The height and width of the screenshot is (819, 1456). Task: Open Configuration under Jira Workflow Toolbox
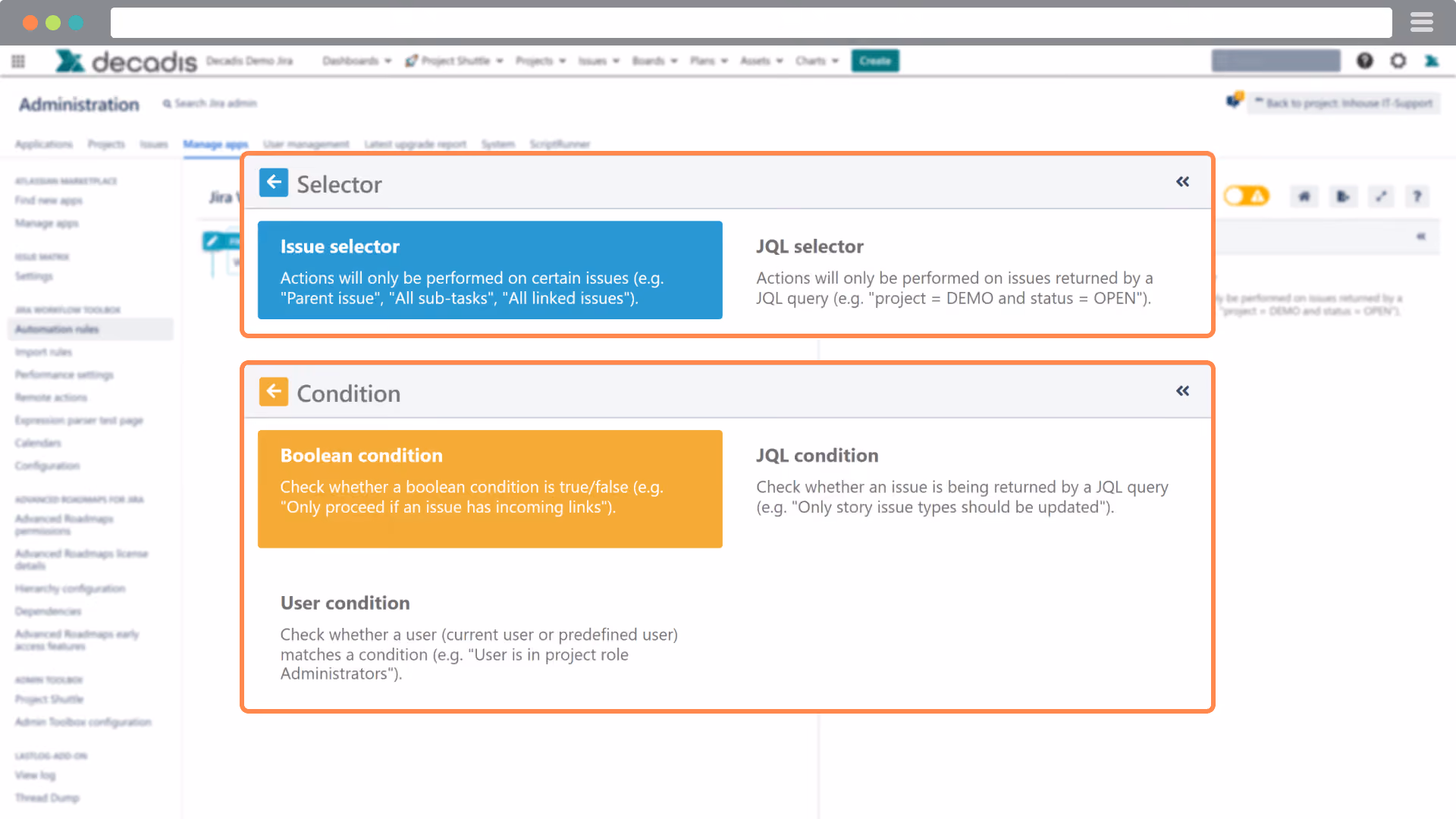pos(47,466)
